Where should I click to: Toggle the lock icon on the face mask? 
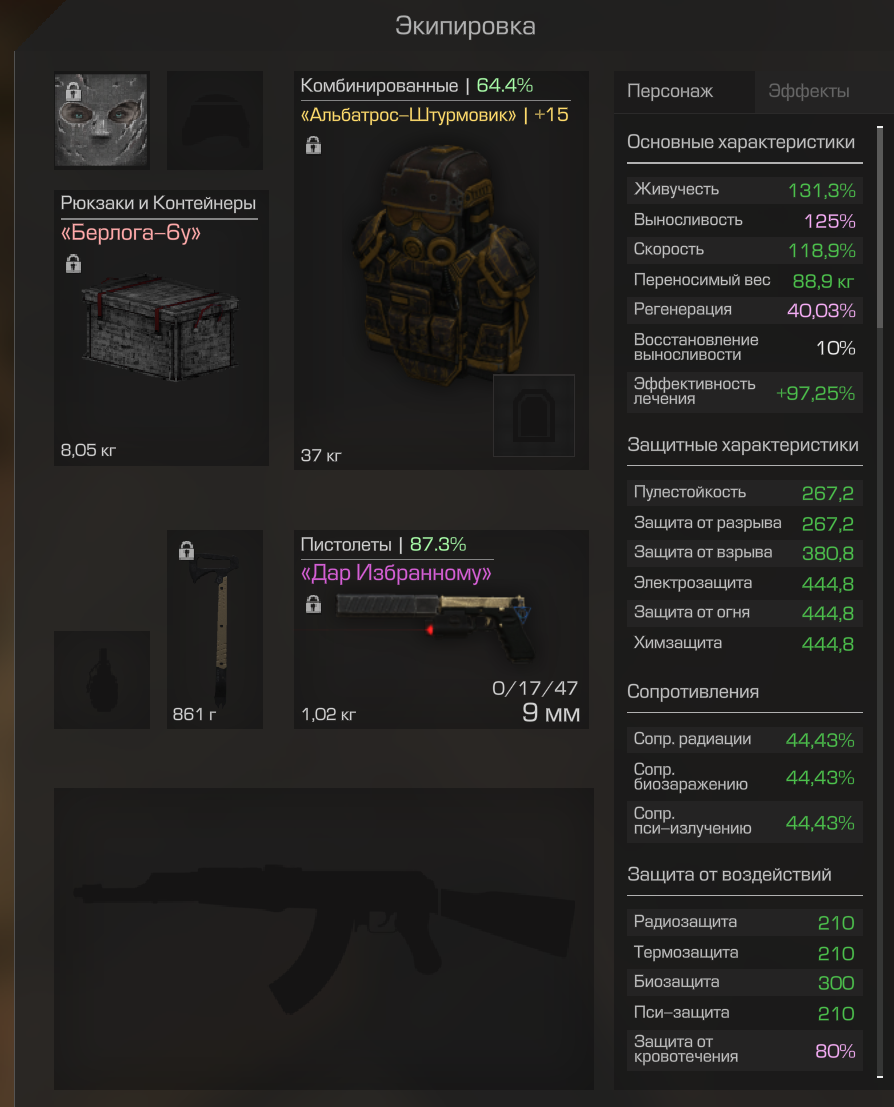[73, 92]
